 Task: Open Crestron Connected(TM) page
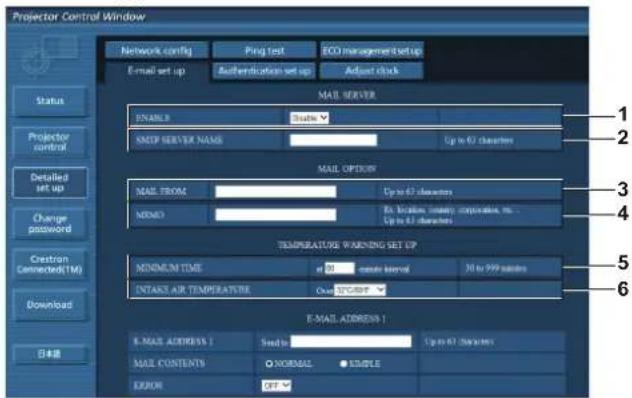coord(50,264)
